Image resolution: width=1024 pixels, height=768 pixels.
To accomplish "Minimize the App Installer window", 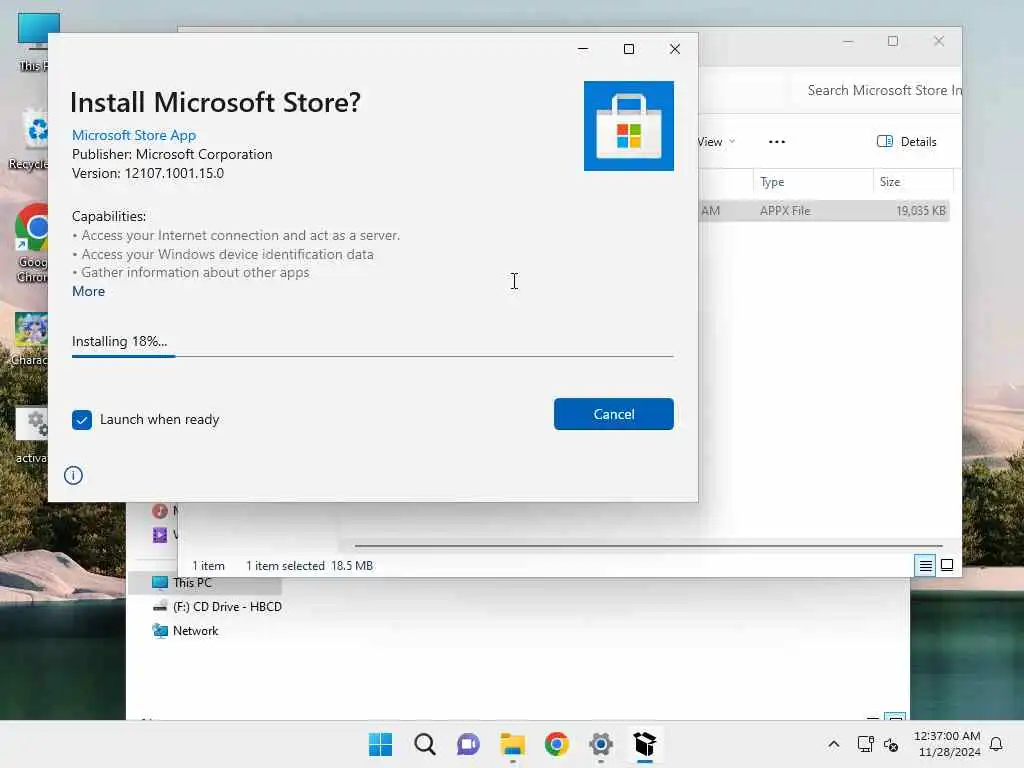I will (583, 49).
